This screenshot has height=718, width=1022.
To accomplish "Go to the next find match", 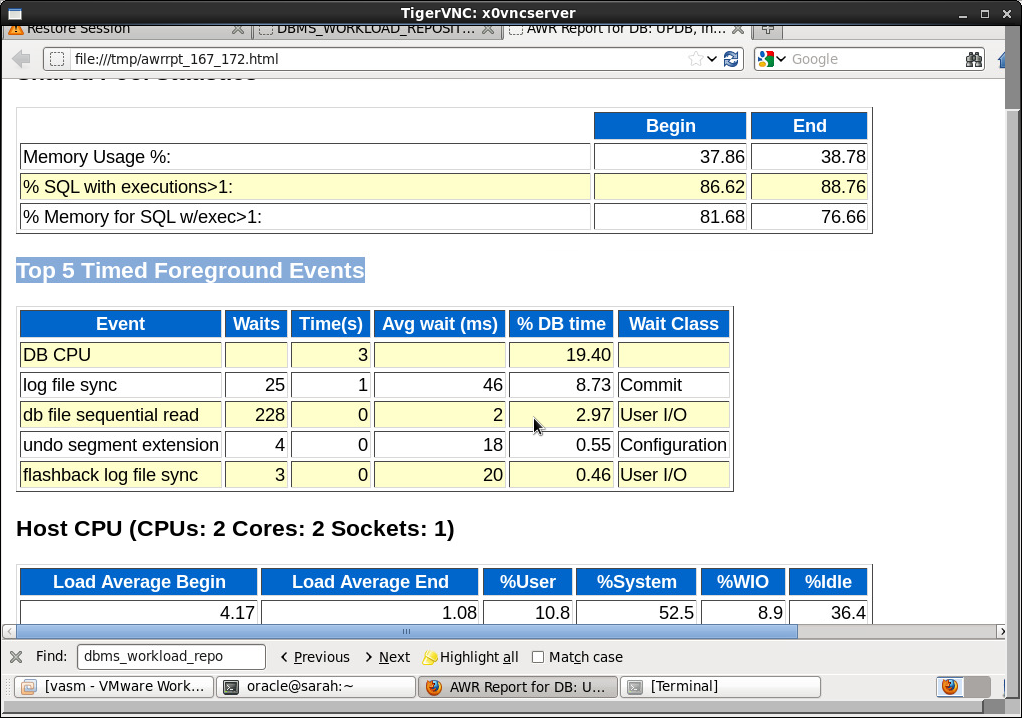I will coord(387,657).
